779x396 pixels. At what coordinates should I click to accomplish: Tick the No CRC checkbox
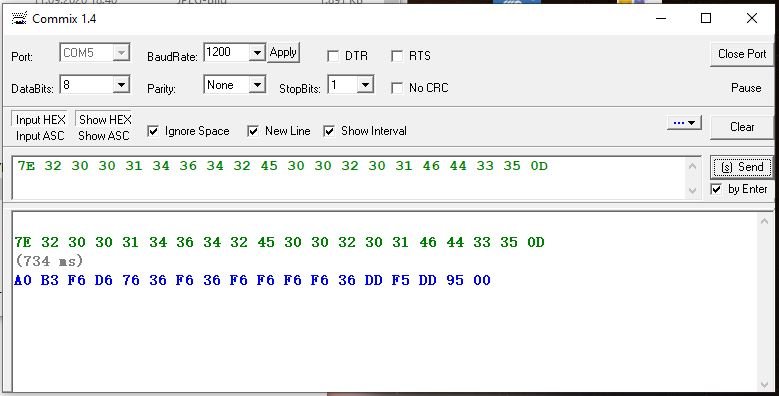(x=397, y=88)
